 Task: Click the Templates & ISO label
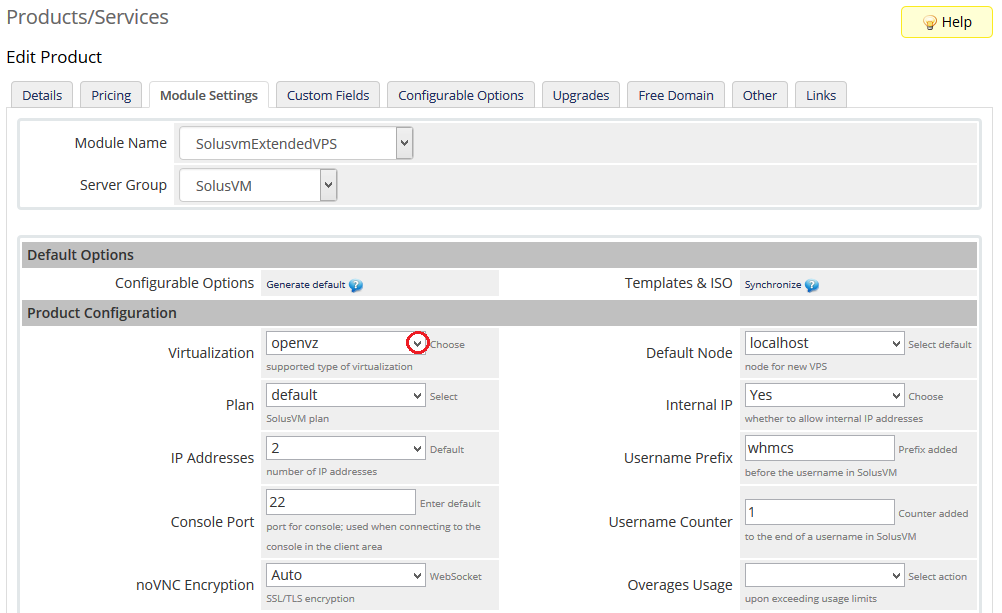tap(678, 283)
